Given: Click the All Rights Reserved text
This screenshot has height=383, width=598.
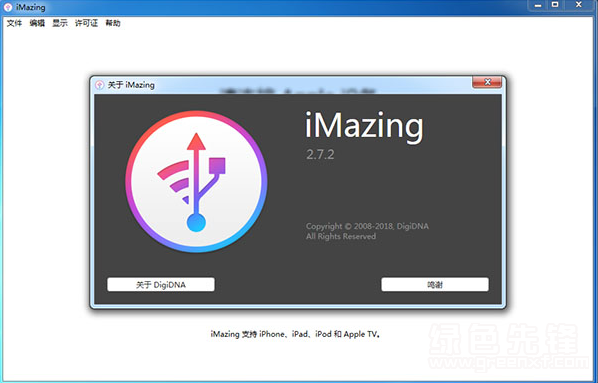Looking at the screenshot, I should (341, 237).
